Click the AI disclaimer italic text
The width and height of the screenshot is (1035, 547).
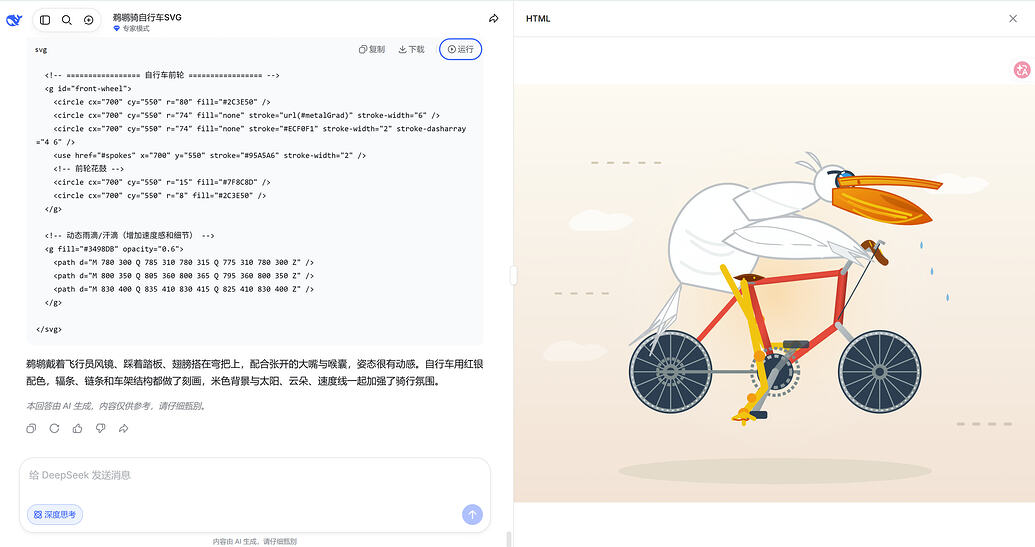(x=117, y=406)
